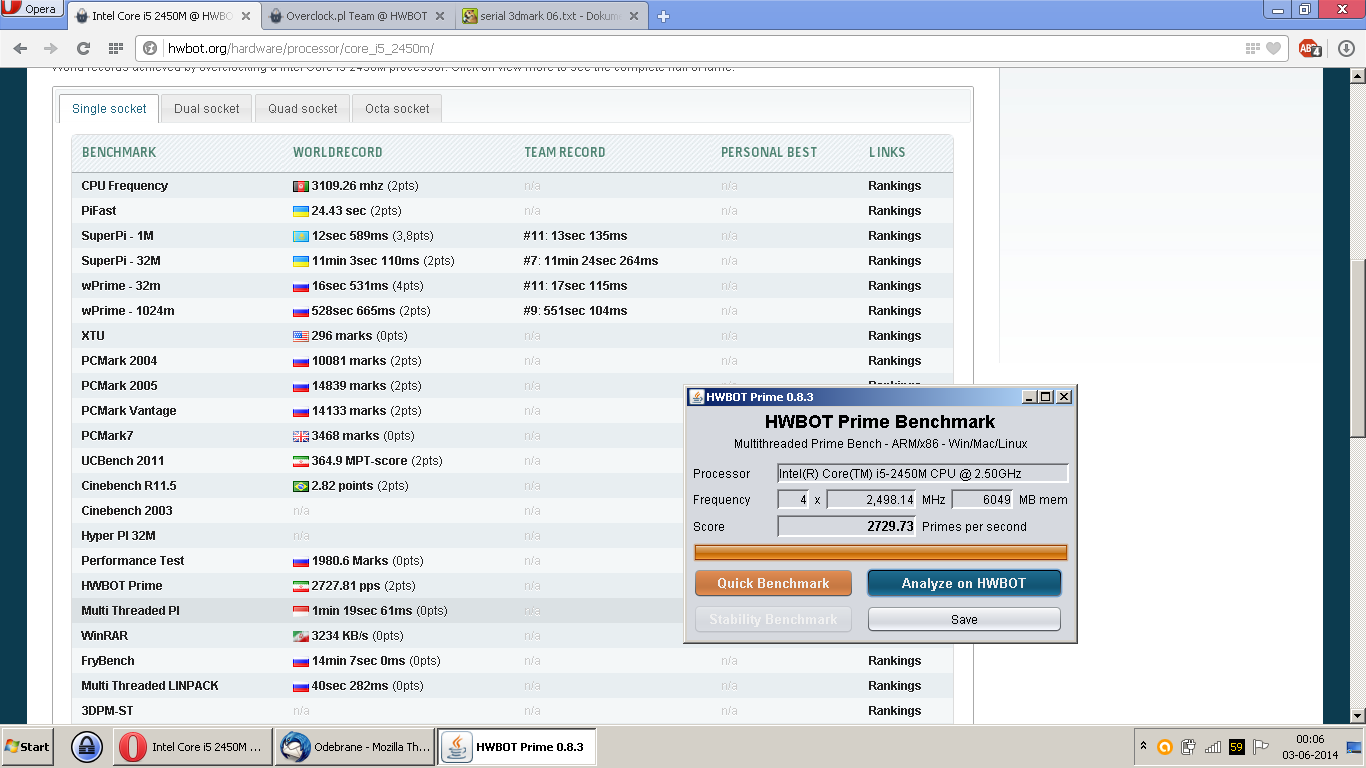Click PCMark7 3468 marks record
The height and width of the screenshot is (768, 1366).
click(345, 436)
